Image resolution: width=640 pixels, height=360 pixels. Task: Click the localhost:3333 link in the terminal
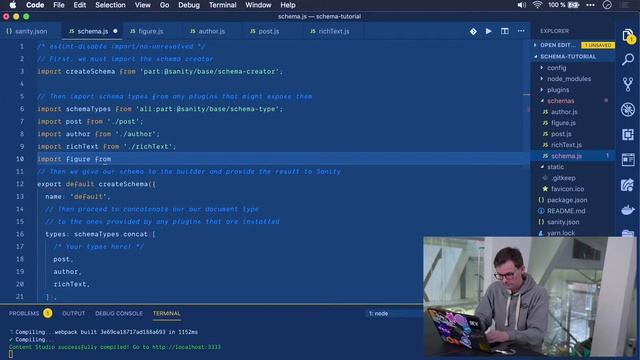[186, 347]
